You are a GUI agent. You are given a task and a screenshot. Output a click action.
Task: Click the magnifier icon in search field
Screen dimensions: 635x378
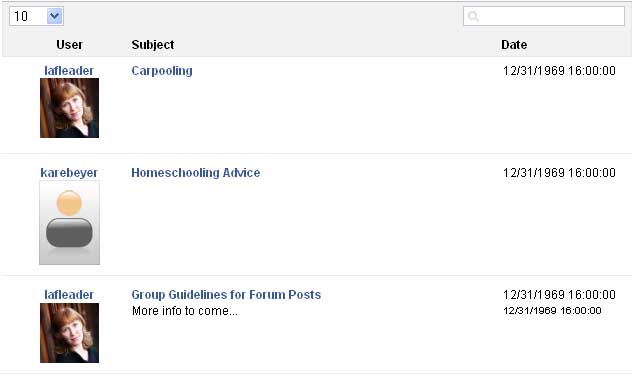(473, 16)
